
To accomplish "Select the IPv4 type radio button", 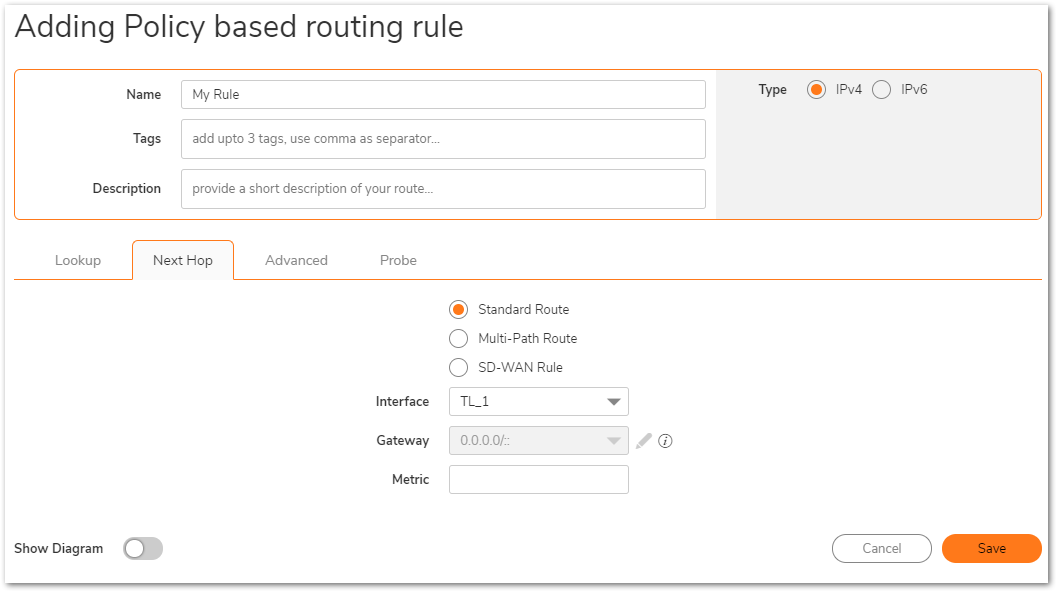I will [816, 90].
